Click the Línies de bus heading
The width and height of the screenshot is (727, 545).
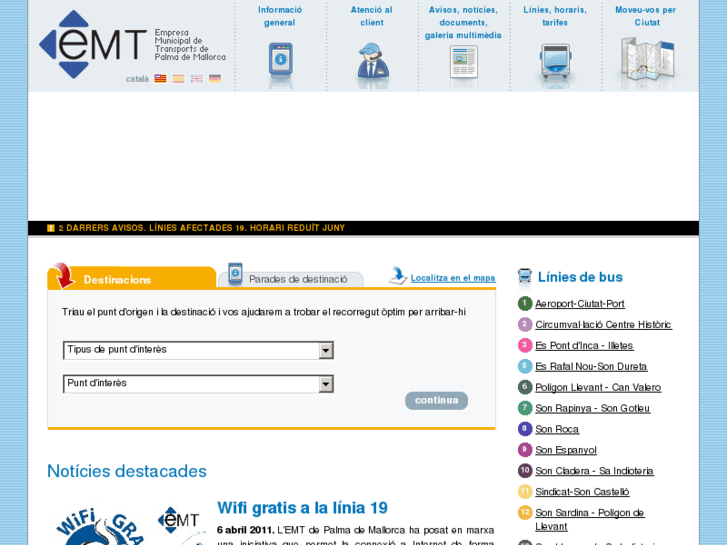tap(580, 277)
